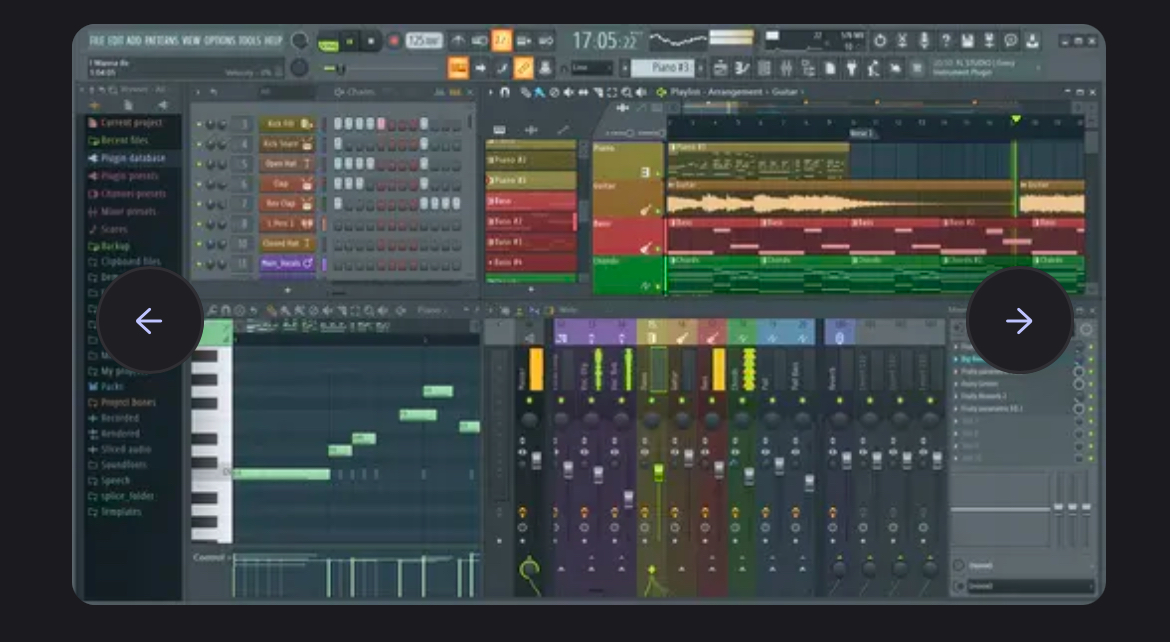Open the Playlist options menu arrow
Screen dimensions: 1170x642
[490, 92]
